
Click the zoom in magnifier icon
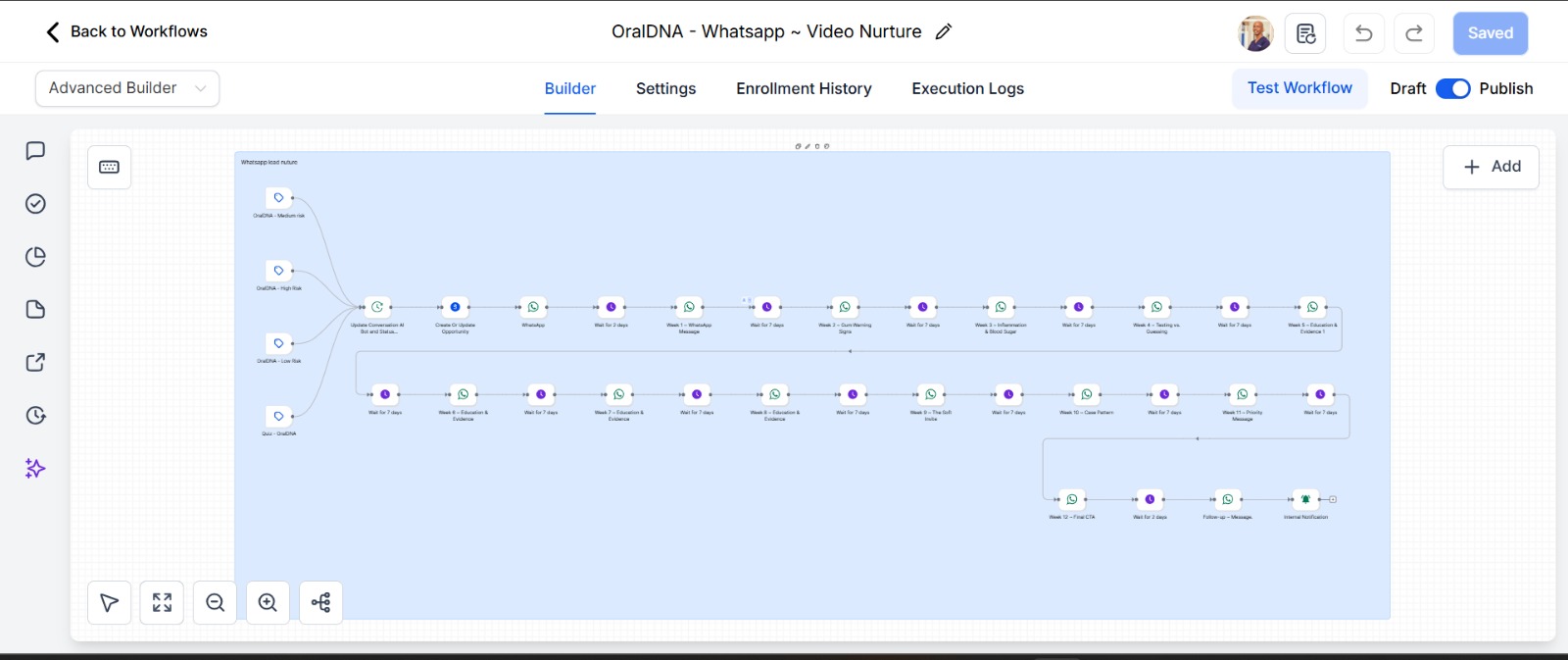tap(268, 602)
